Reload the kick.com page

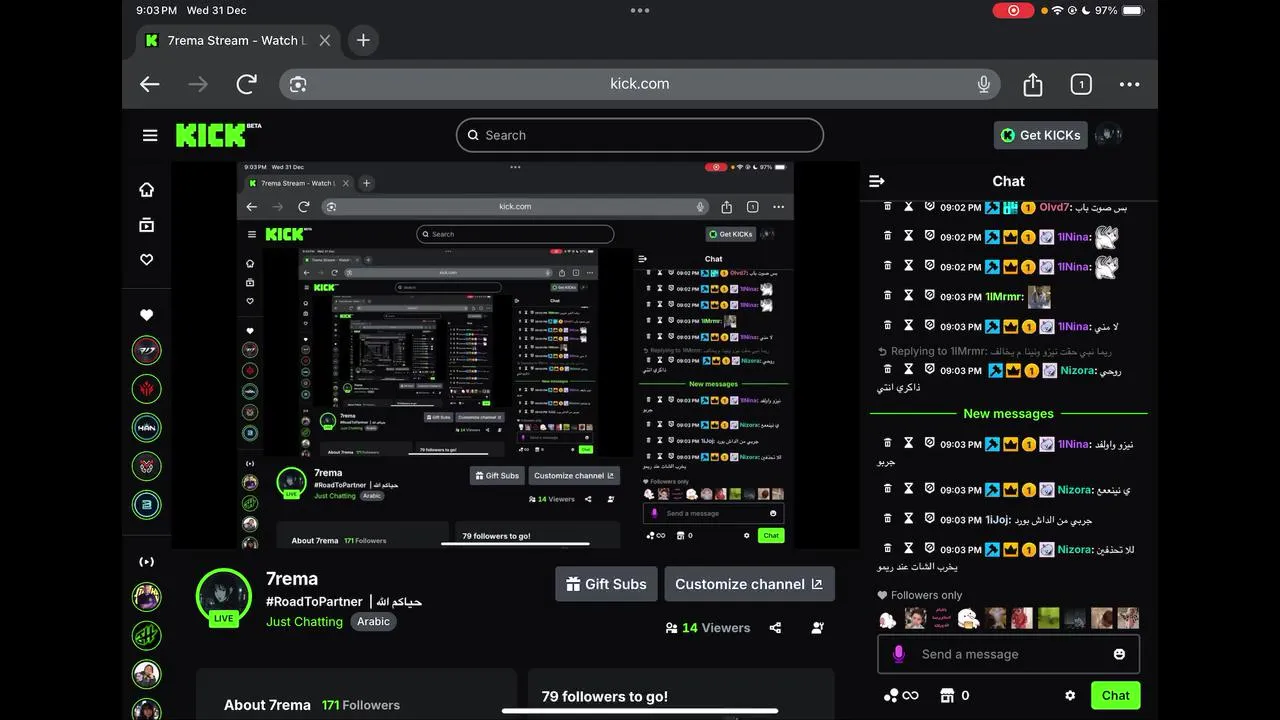247,84
